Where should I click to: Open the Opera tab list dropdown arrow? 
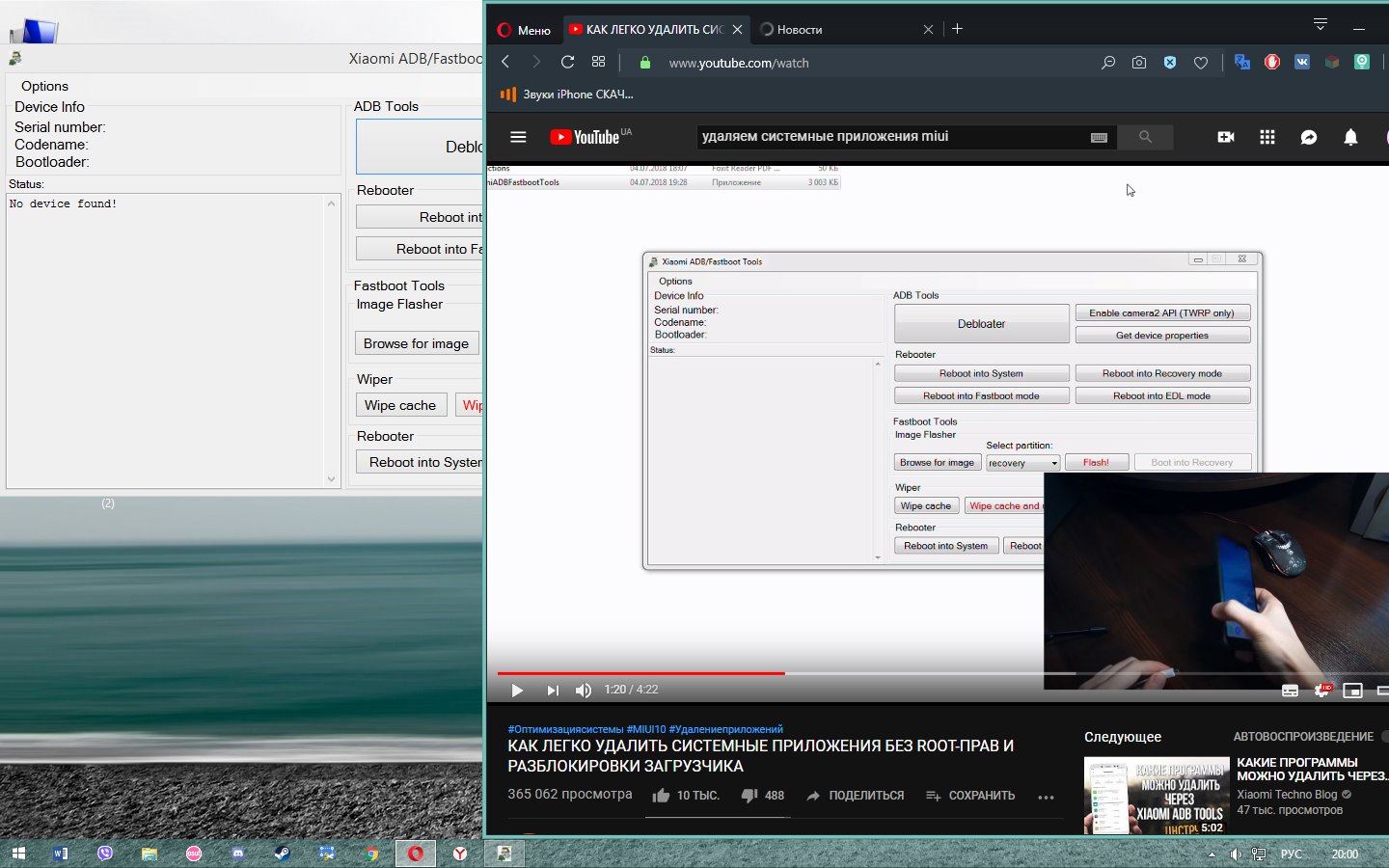click(x=1321, y=24)
